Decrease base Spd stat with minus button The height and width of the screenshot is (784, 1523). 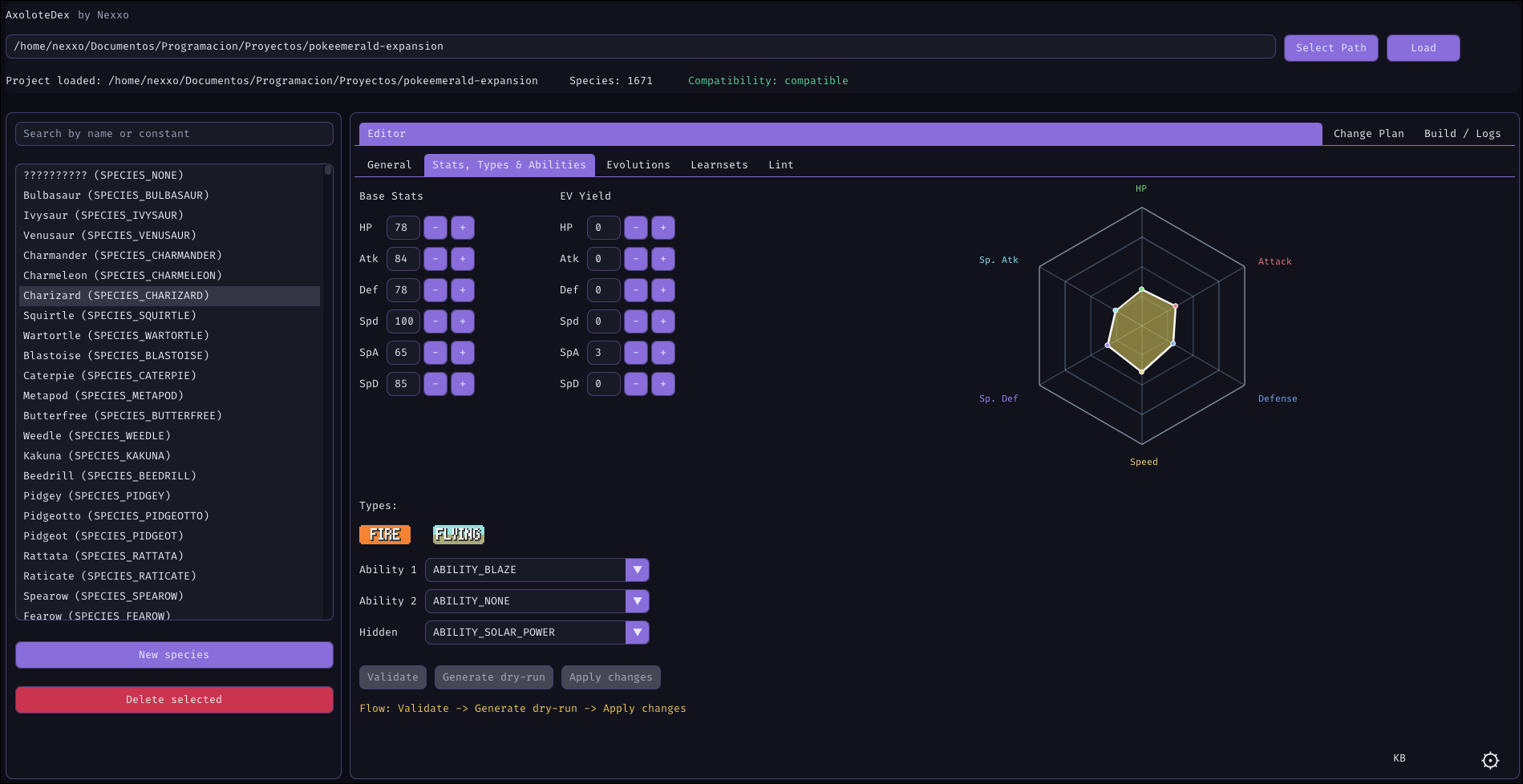435,321
